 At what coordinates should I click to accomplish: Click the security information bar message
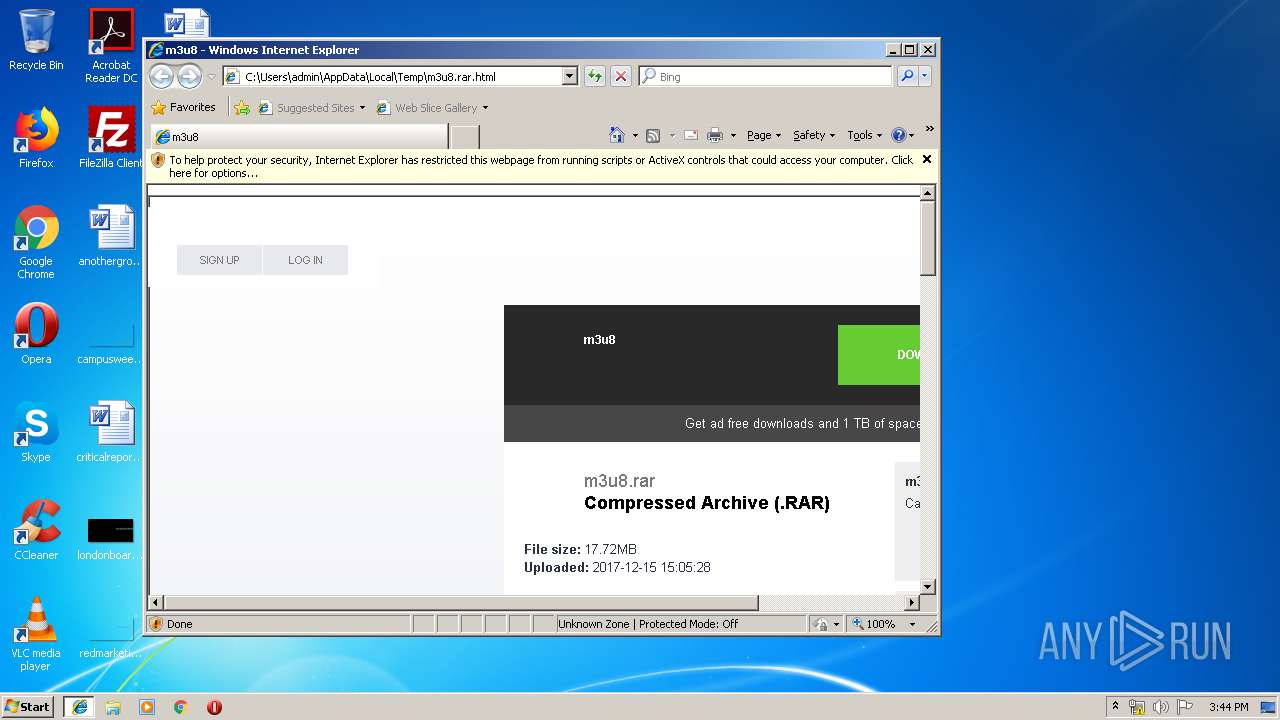540,166
